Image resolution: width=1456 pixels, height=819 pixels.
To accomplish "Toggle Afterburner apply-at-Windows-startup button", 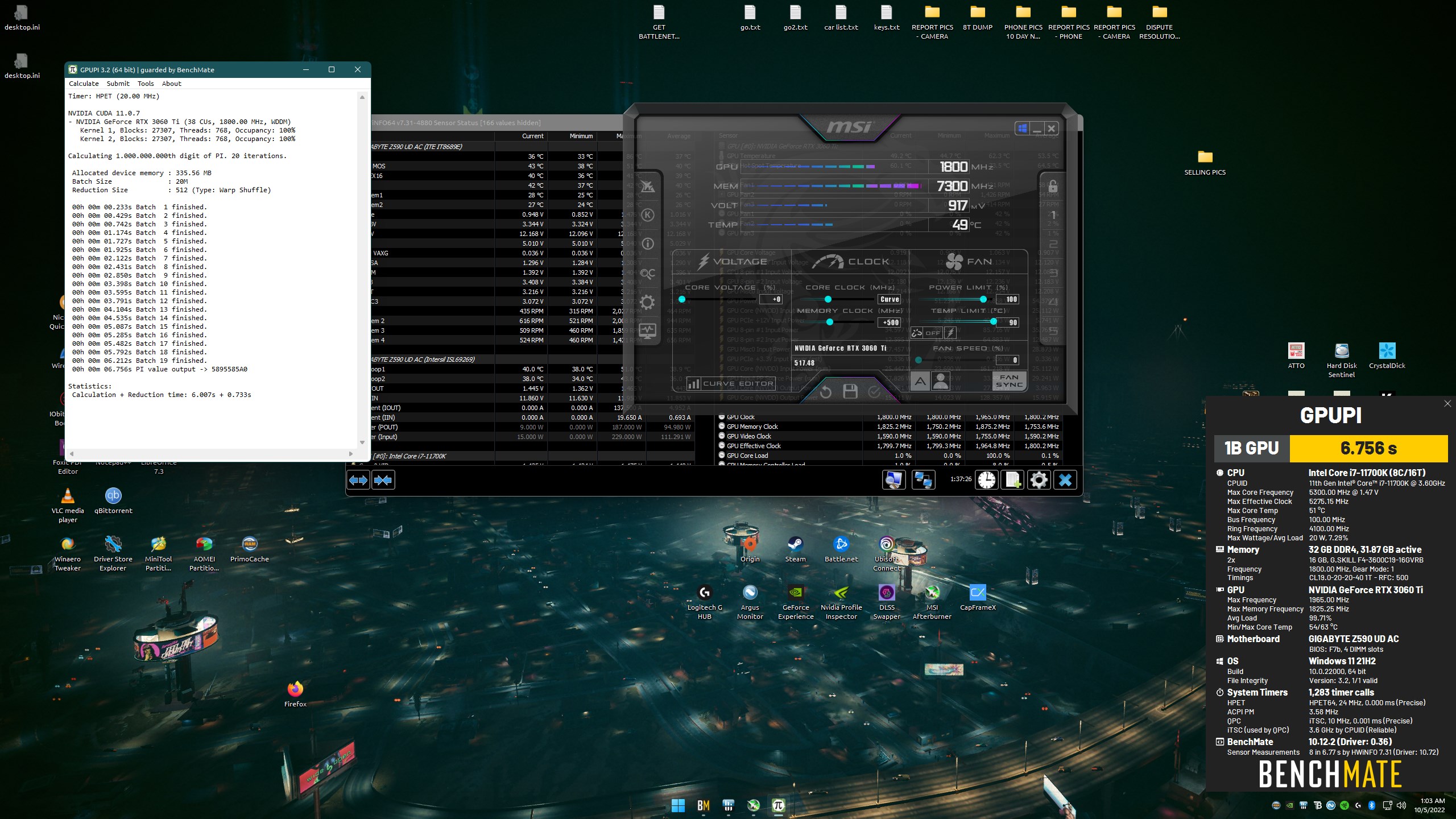I will 1023,128.
